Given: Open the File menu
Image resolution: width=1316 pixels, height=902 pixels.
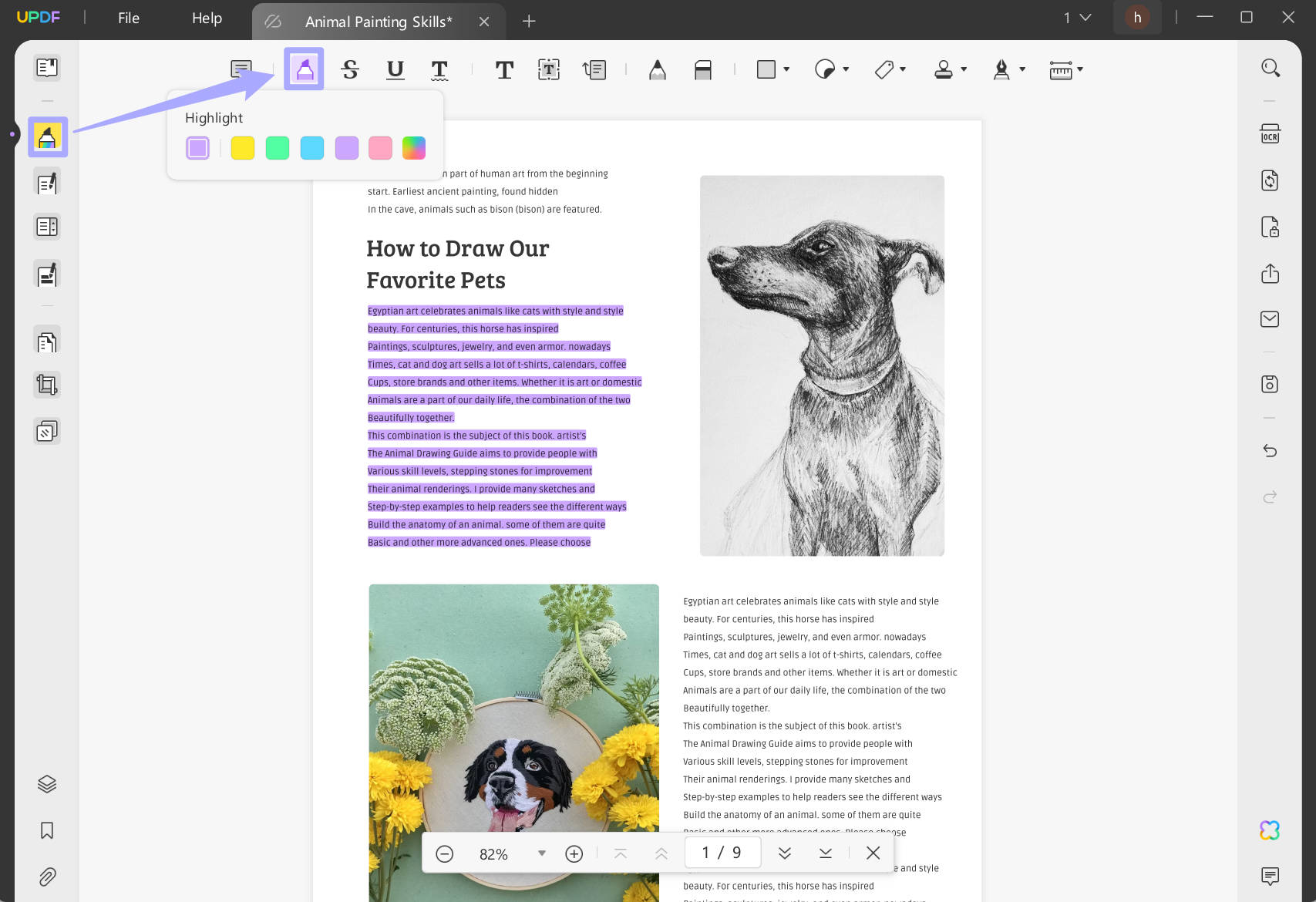Looking at the screenshot, I should pos(128,18).
